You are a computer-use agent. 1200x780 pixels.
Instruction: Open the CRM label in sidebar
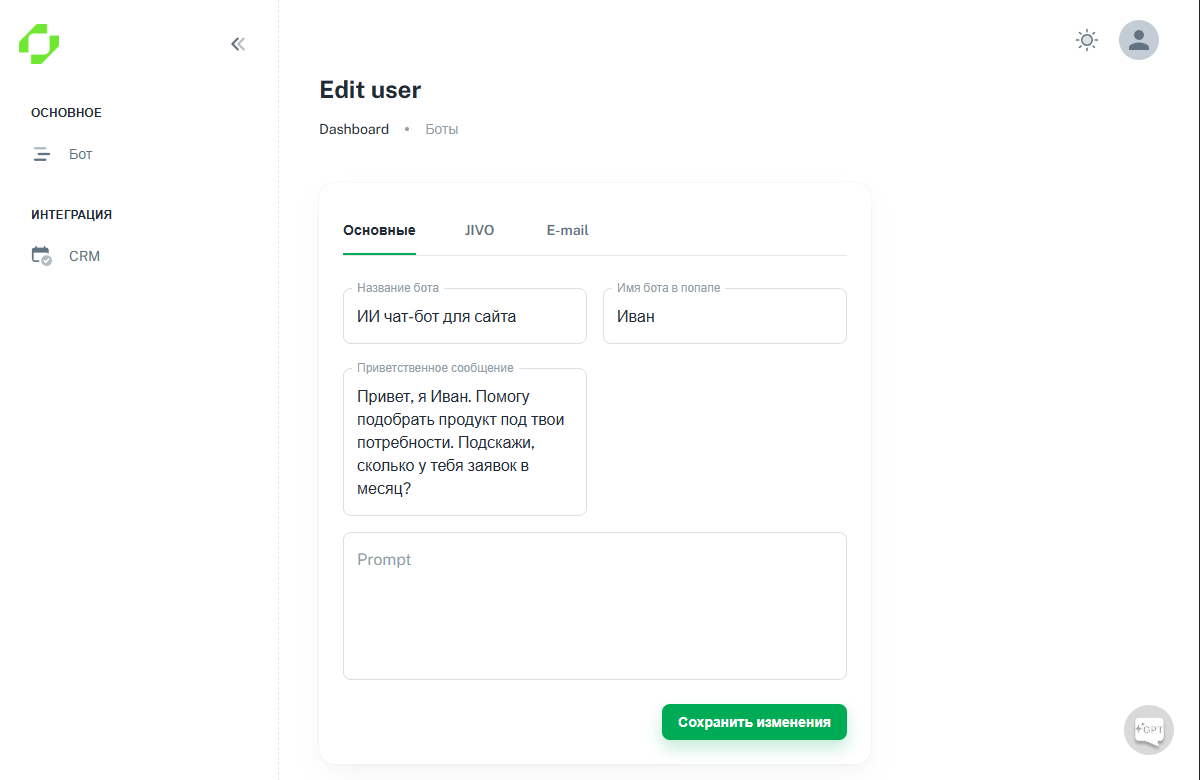[85, 256]
